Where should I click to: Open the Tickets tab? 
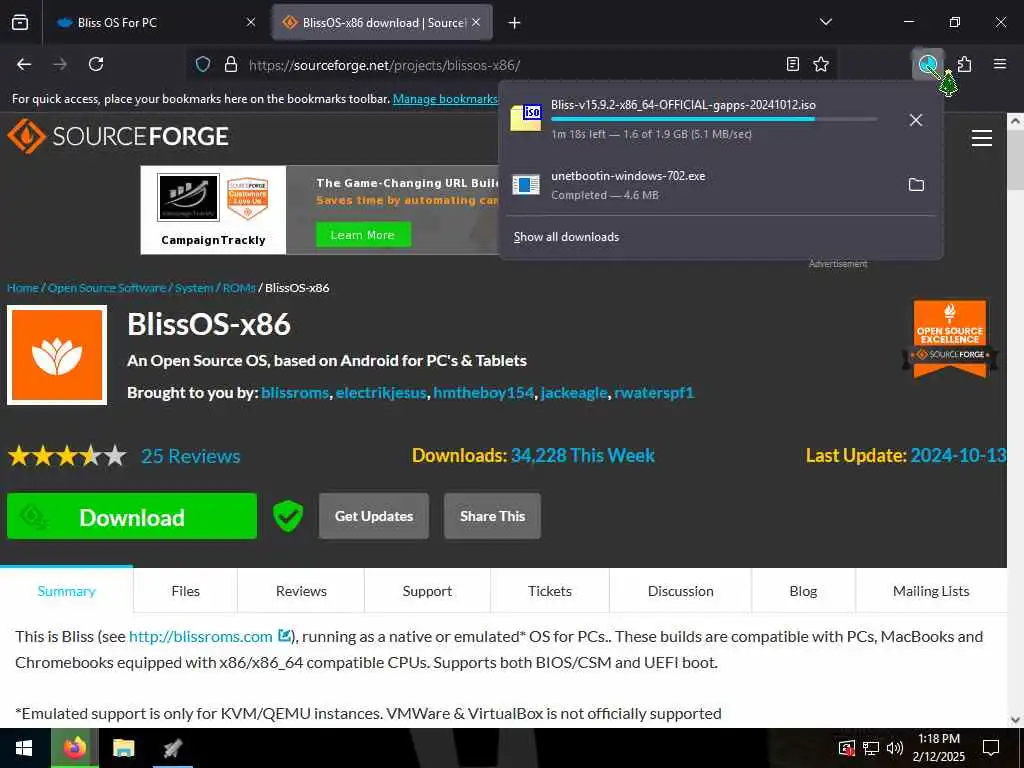550,591
